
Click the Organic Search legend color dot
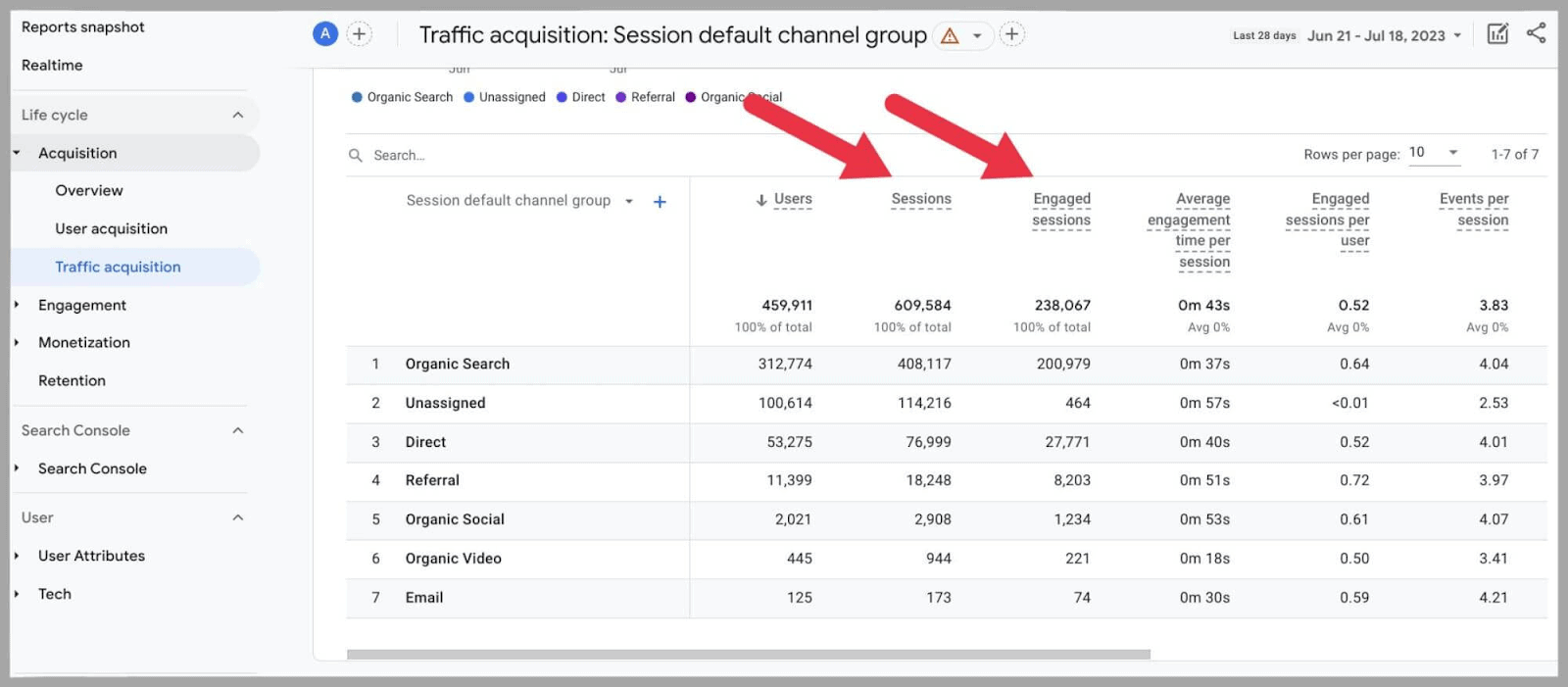click(357, 97)
